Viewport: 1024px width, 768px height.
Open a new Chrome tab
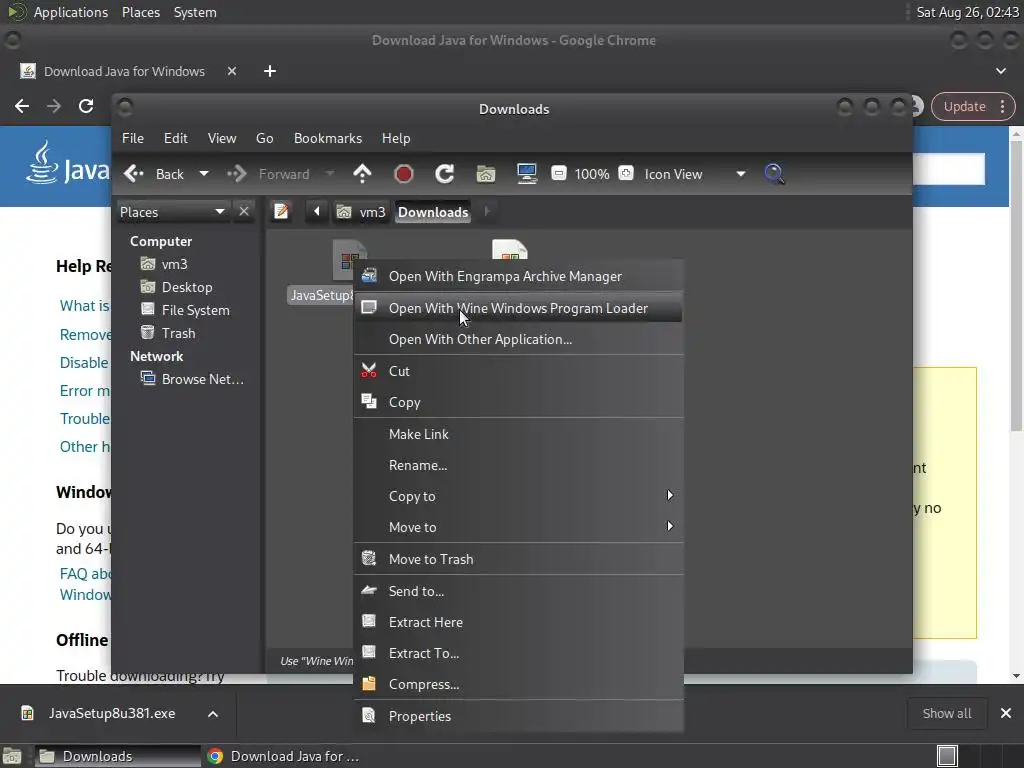click(x=270, y=71)
